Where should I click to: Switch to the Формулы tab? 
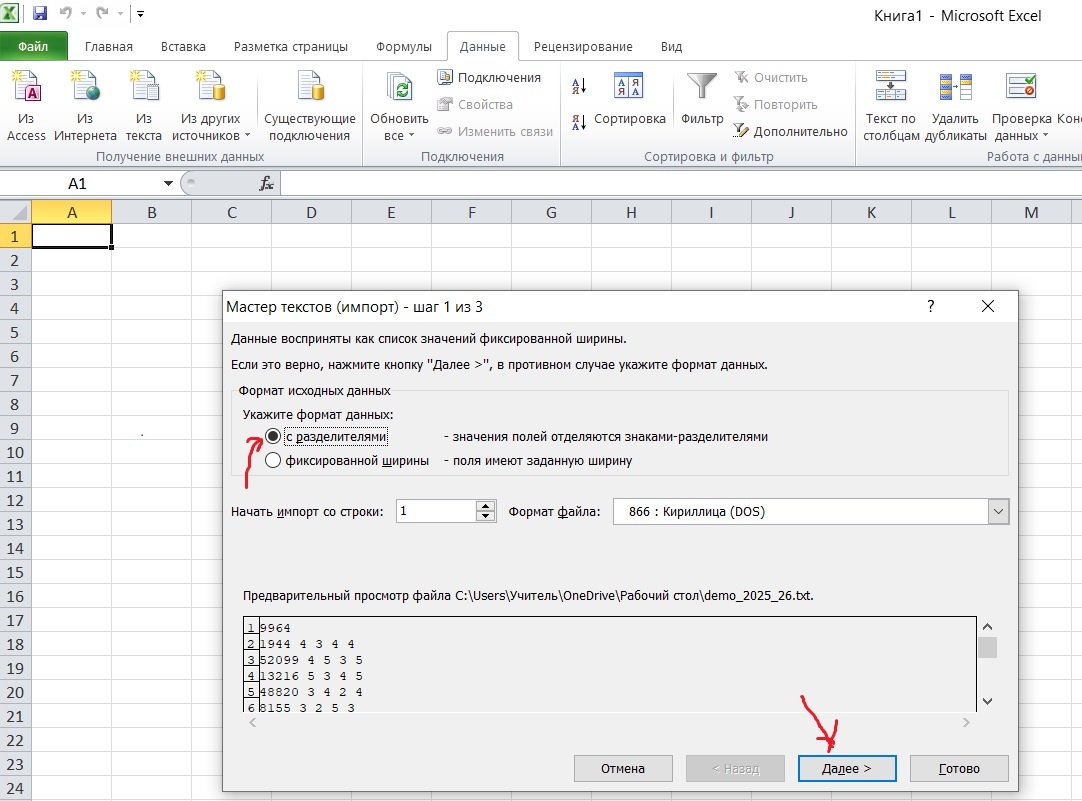[404, 46]
